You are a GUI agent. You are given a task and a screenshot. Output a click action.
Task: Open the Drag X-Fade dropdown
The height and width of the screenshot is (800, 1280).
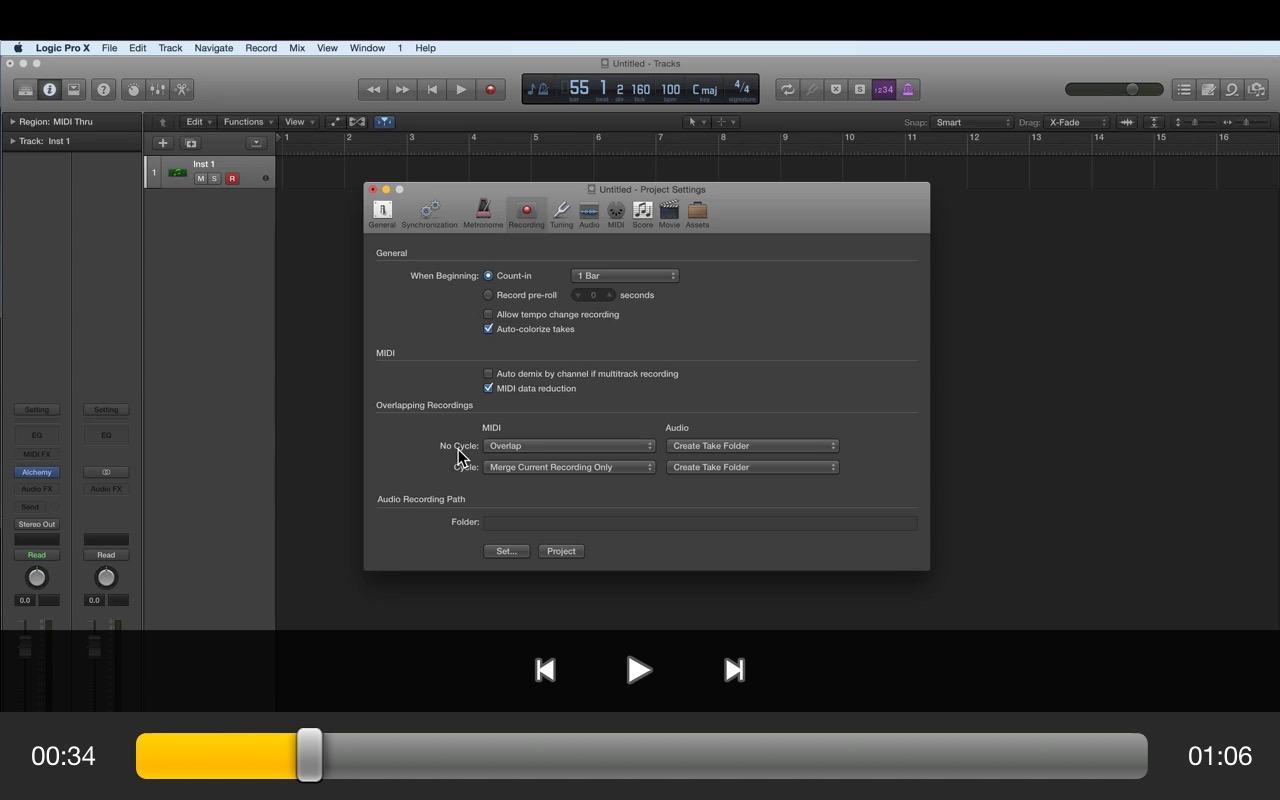(x=1078, y=123)
